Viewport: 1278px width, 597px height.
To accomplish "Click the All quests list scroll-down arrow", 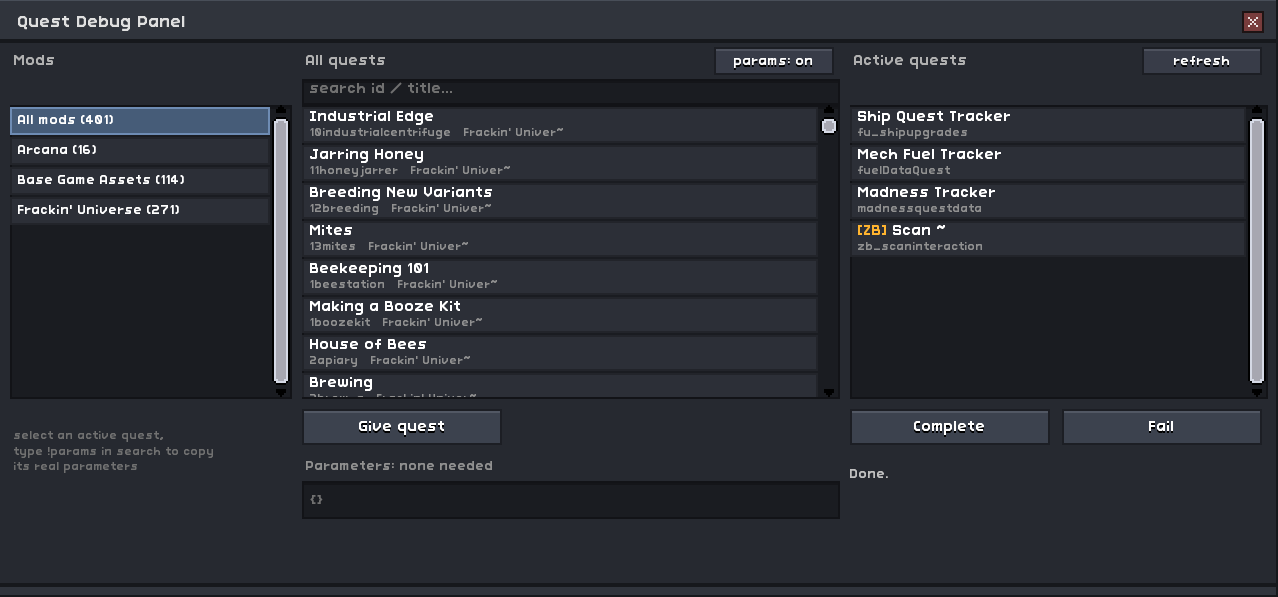I will [829, 392].
